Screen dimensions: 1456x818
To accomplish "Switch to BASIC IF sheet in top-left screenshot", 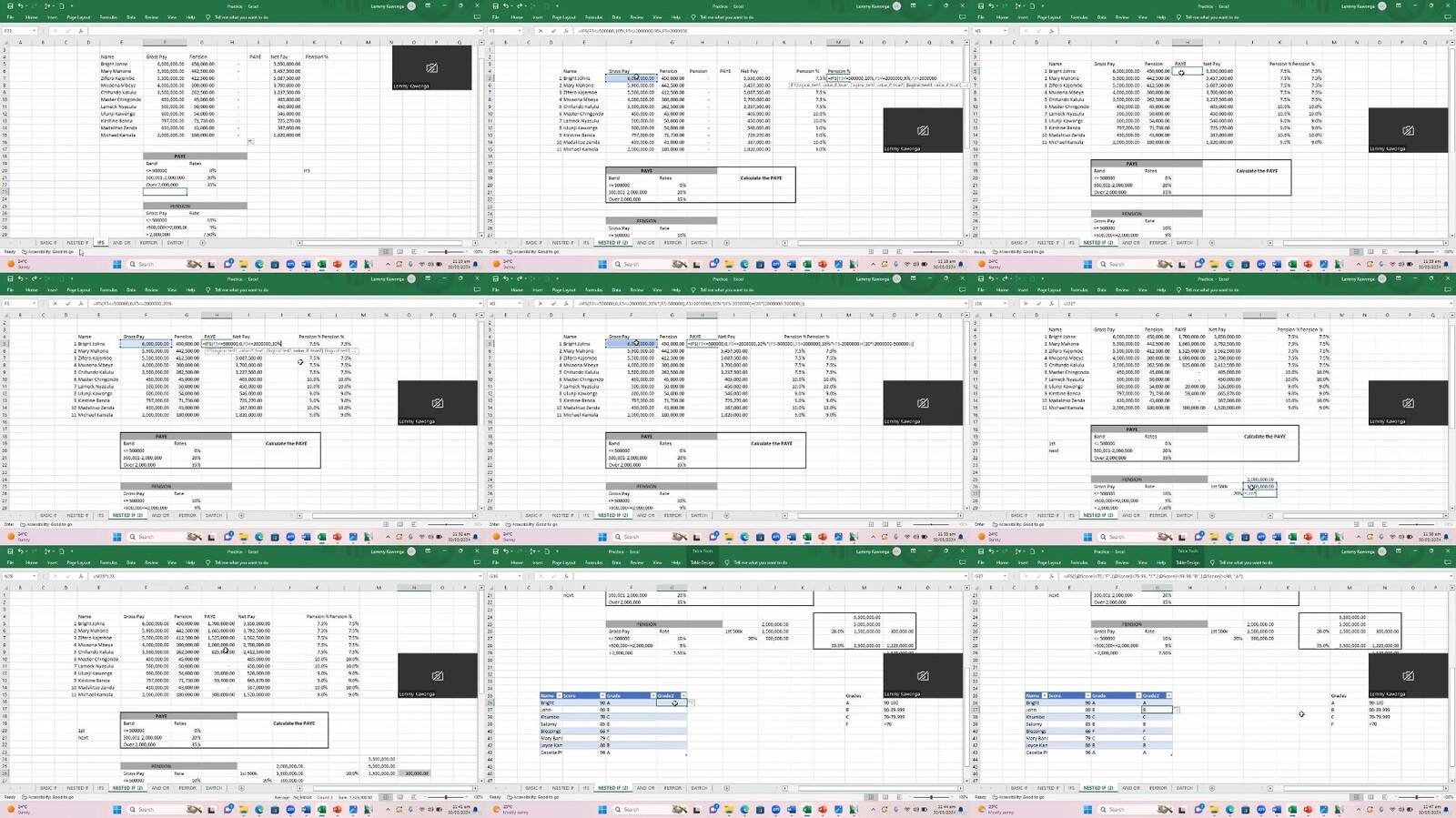I will 48,243.
